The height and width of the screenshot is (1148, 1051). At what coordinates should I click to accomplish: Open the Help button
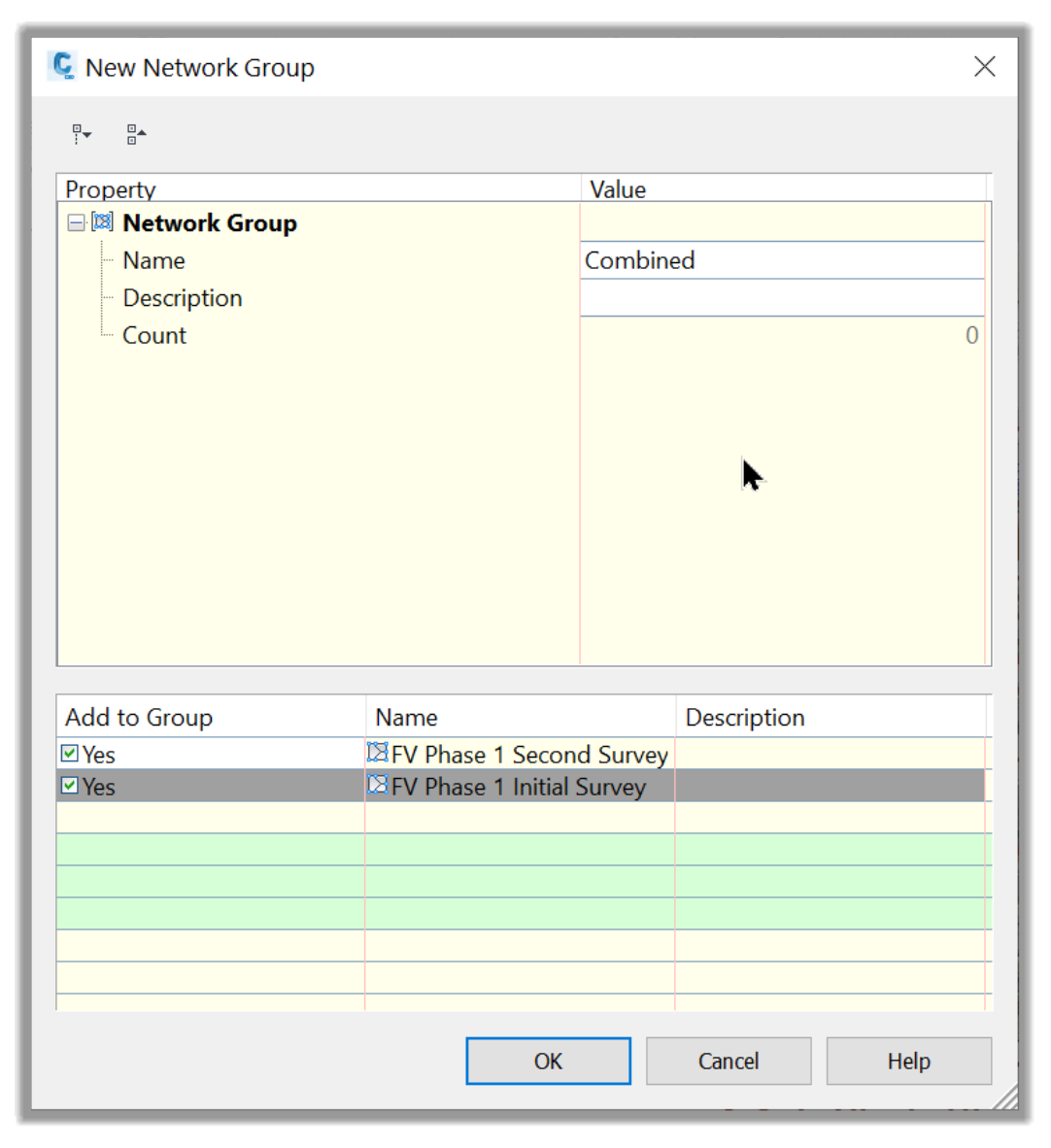tap(908, 1061)
